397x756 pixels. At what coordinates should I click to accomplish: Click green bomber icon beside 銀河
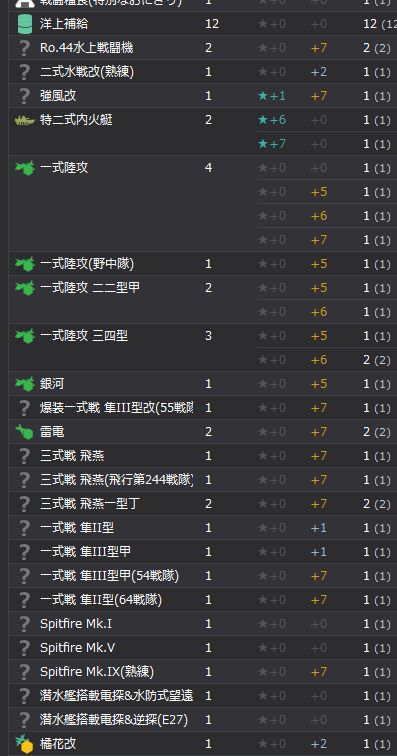(25, 384)
